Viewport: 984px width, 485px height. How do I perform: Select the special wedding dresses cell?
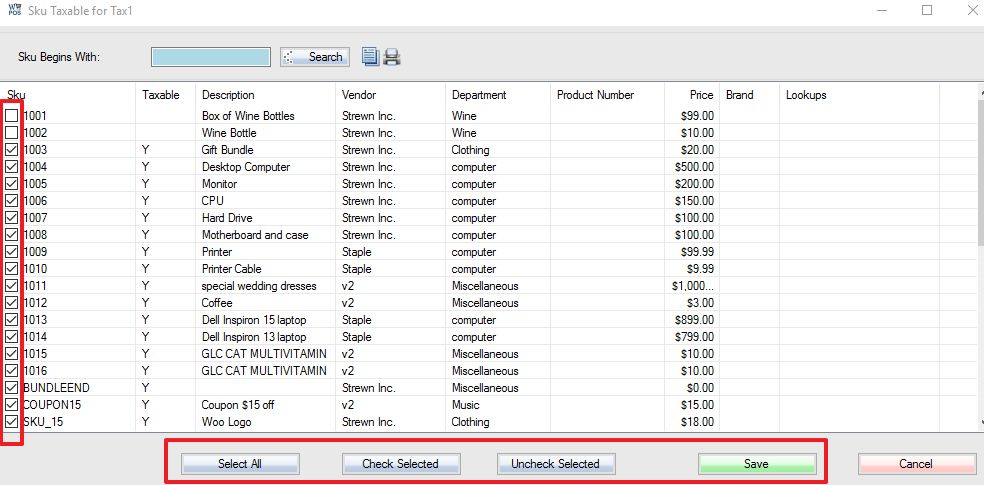pos(259,285)
